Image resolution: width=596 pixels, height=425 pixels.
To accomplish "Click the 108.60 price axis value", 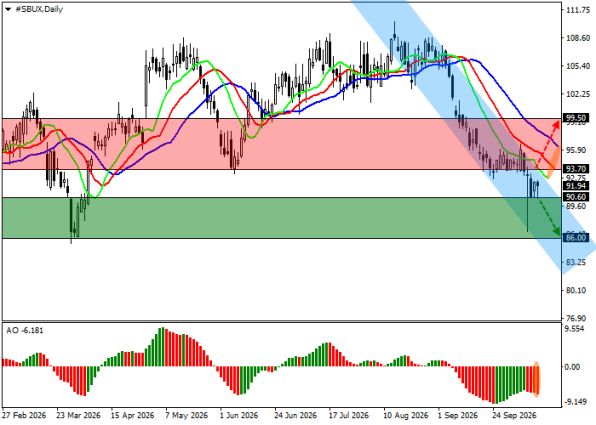I will pyautogui.click(x=578, y=38).
